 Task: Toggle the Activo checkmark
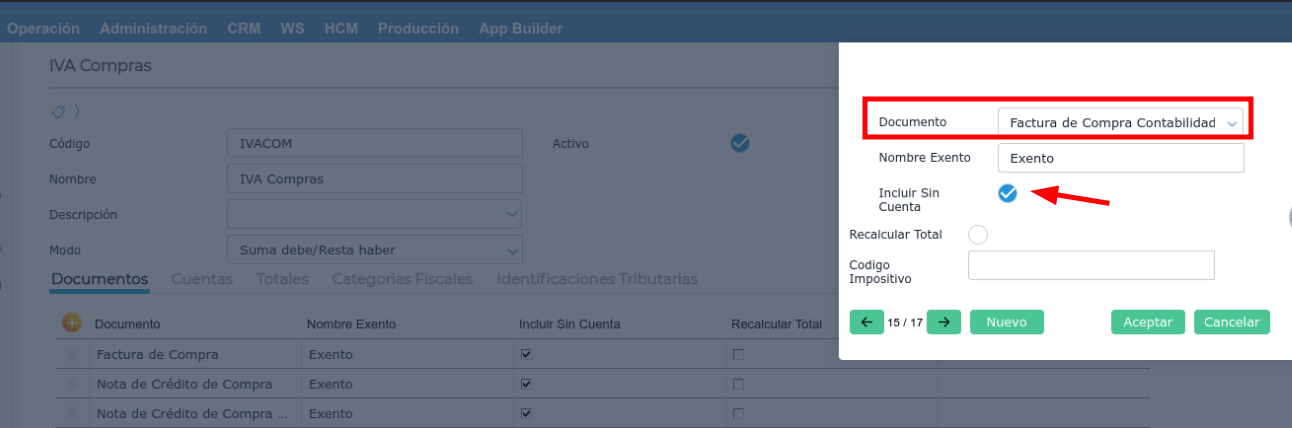pos(740,143)
